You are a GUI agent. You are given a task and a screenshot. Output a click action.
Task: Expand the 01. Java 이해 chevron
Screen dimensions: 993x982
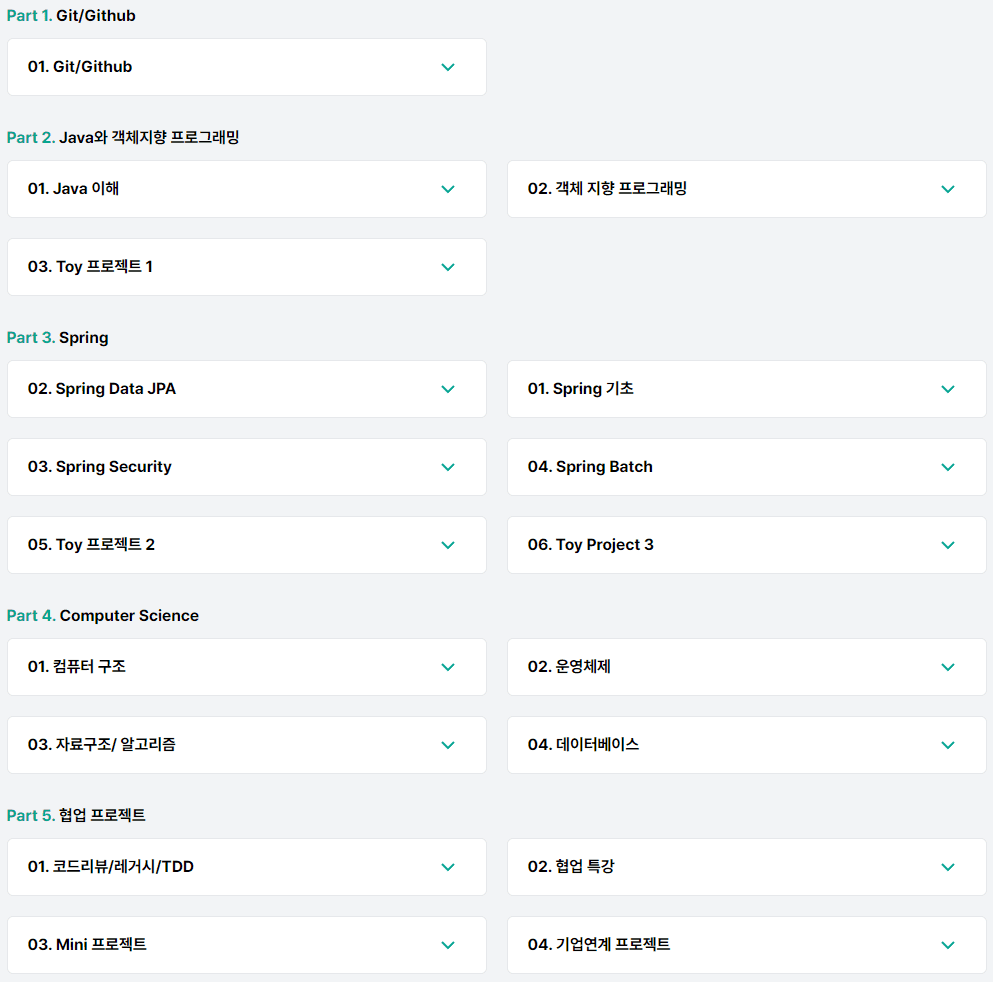point(448,189)
